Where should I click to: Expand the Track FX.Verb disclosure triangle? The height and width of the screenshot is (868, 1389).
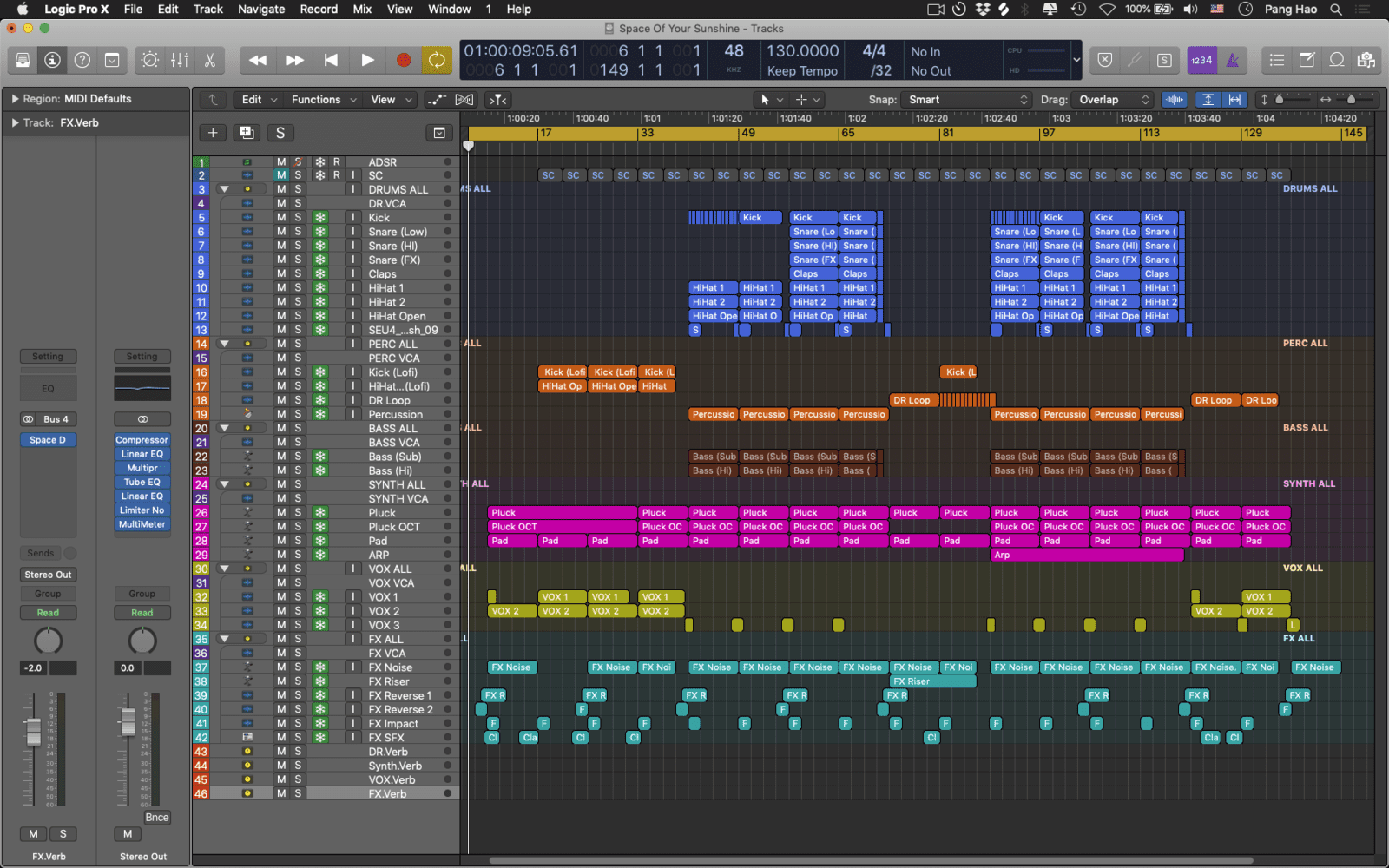(15, 123)
